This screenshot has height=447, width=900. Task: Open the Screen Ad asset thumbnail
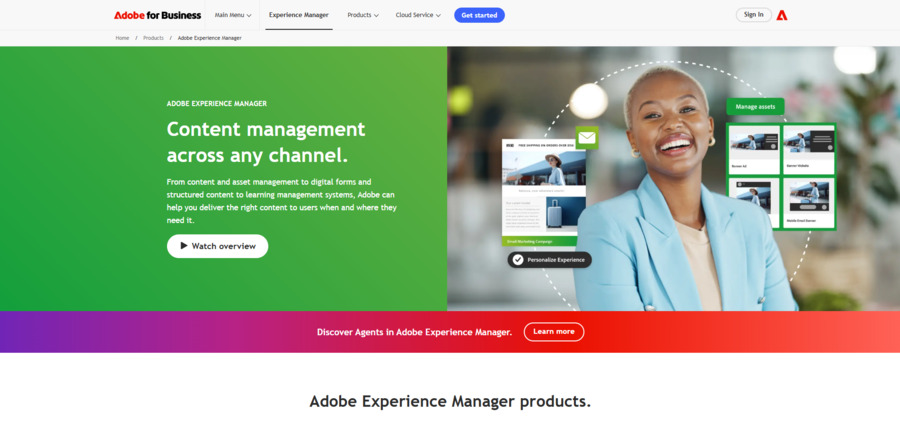754,149
